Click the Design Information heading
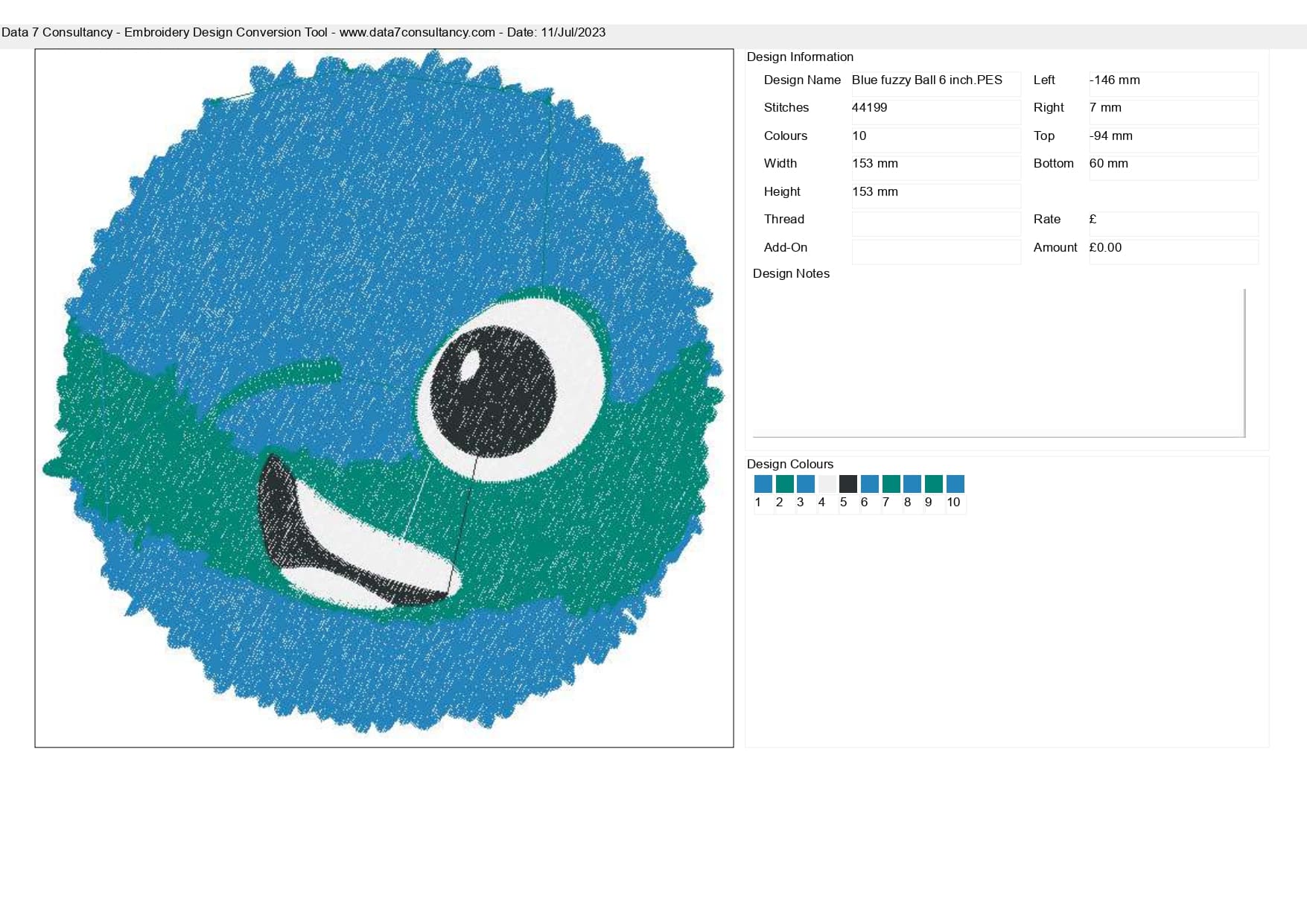The image size is (1307, 924). (x=800, y=57)
